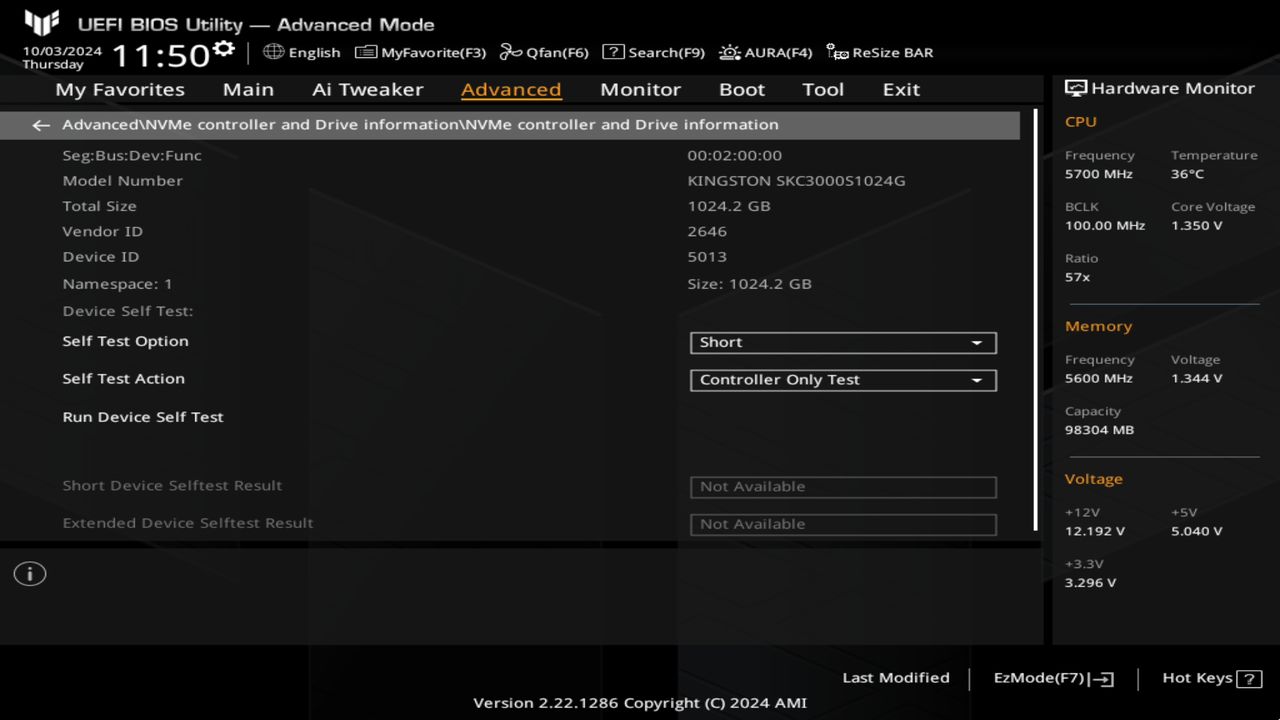Click the breadcrumb path text
This screenshot has height=720, width=1280.
pyautogui.click(x=420, y=125)
